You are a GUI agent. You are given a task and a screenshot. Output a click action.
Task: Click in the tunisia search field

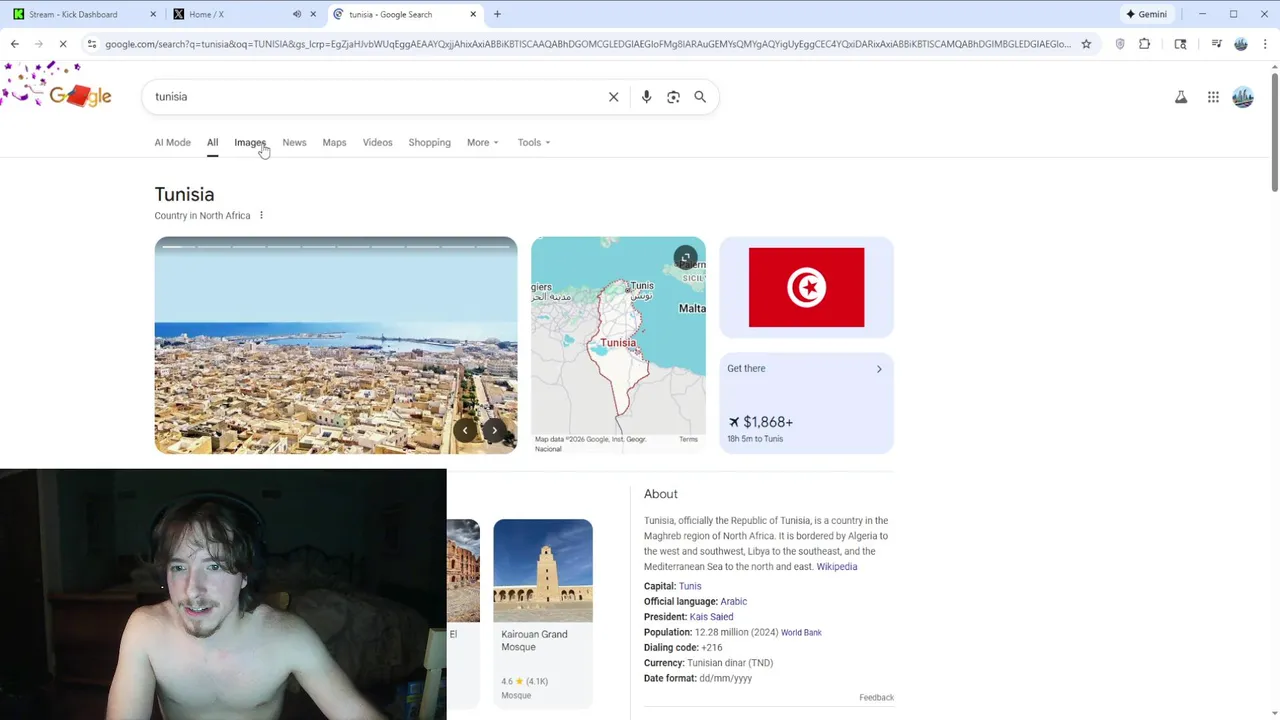pos(375,97)
